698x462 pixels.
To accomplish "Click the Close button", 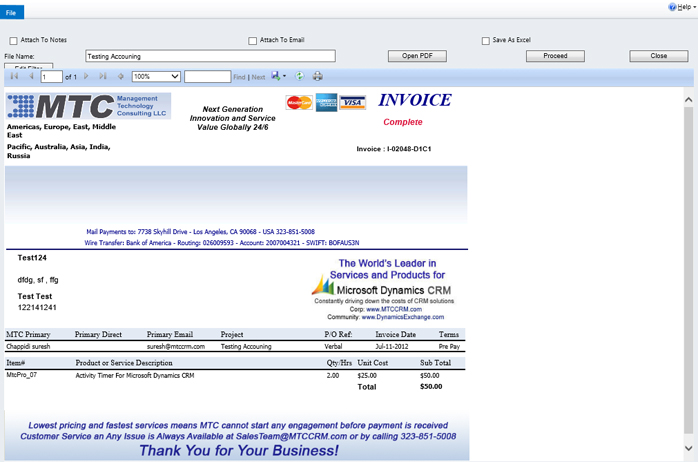I will tap(658, 56).
